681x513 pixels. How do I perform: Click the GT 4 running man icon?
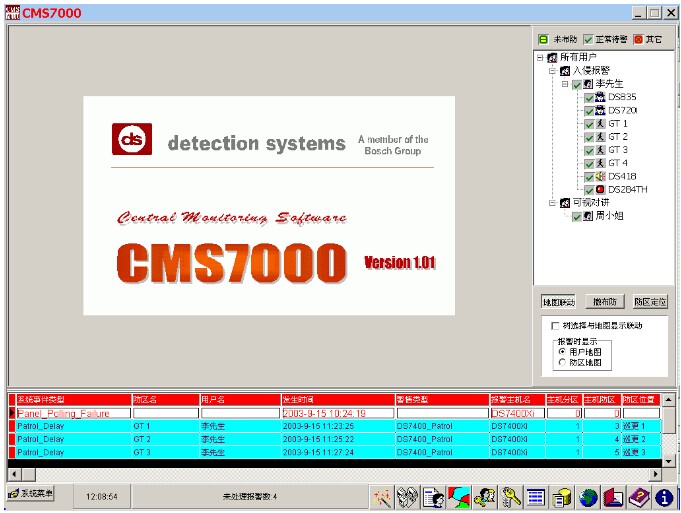click(x=600, y=163)
